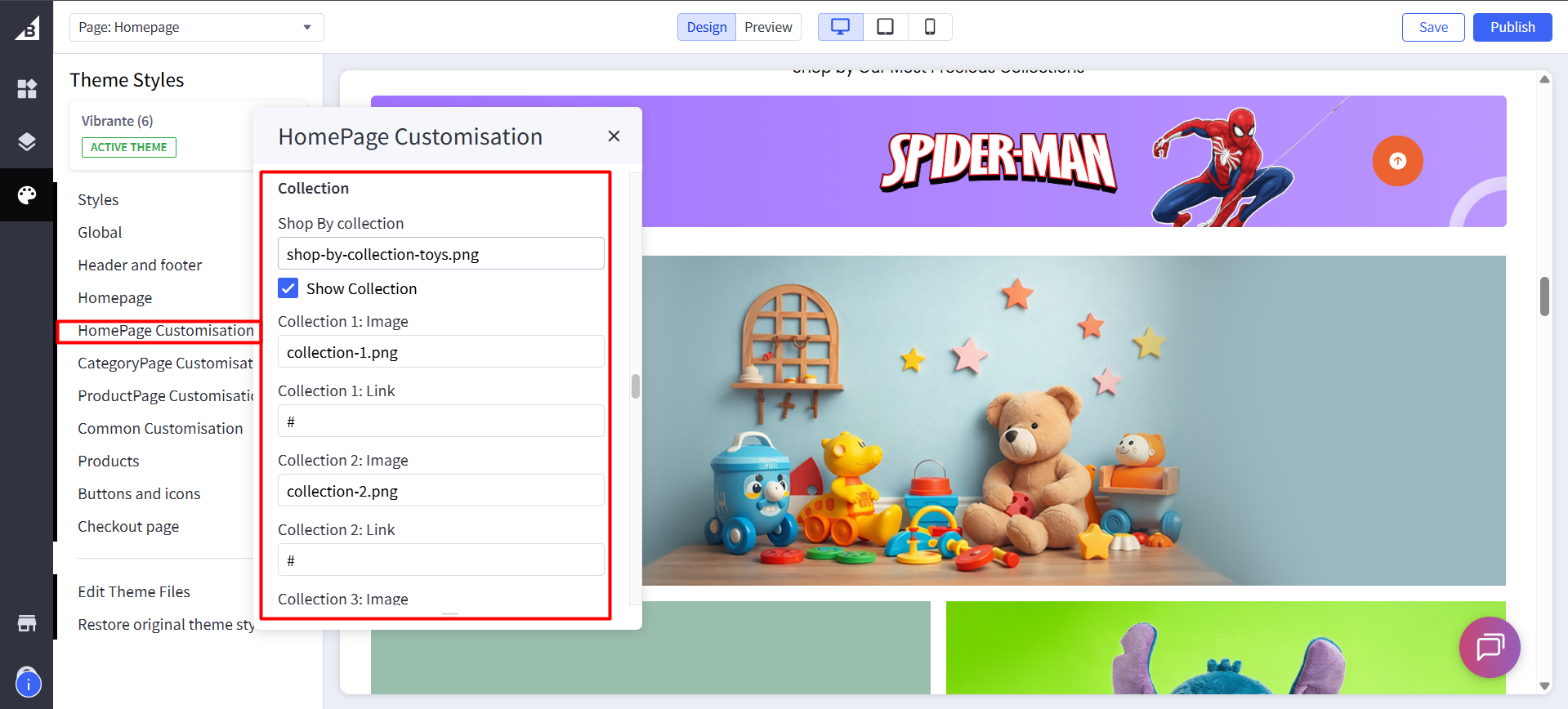Open Checkout page settings
The image size is (1568, 709).
(128, 527)
